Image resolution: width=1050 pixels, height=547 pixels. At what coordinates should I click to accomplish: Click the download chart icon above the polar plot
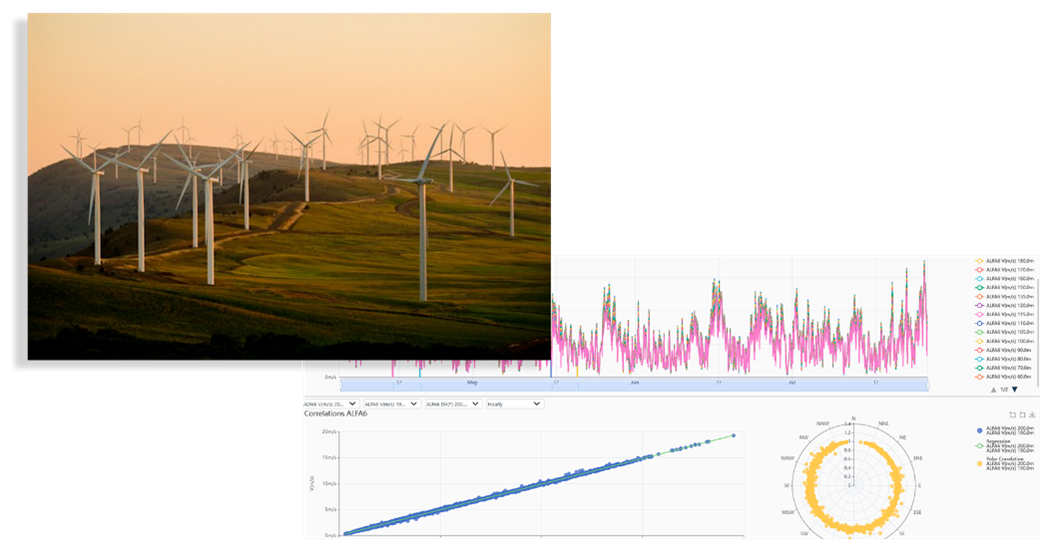click(x=1032, y=414)
